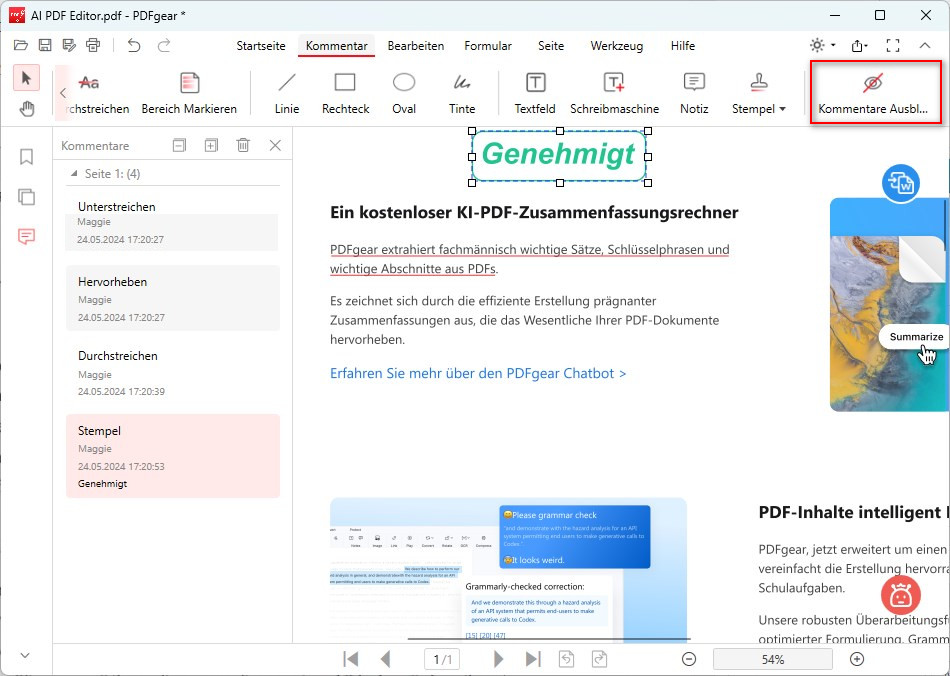Click the Save As icon with the pencil
The width and height of the screenshot is (950, 676).
tap(69, 45)
